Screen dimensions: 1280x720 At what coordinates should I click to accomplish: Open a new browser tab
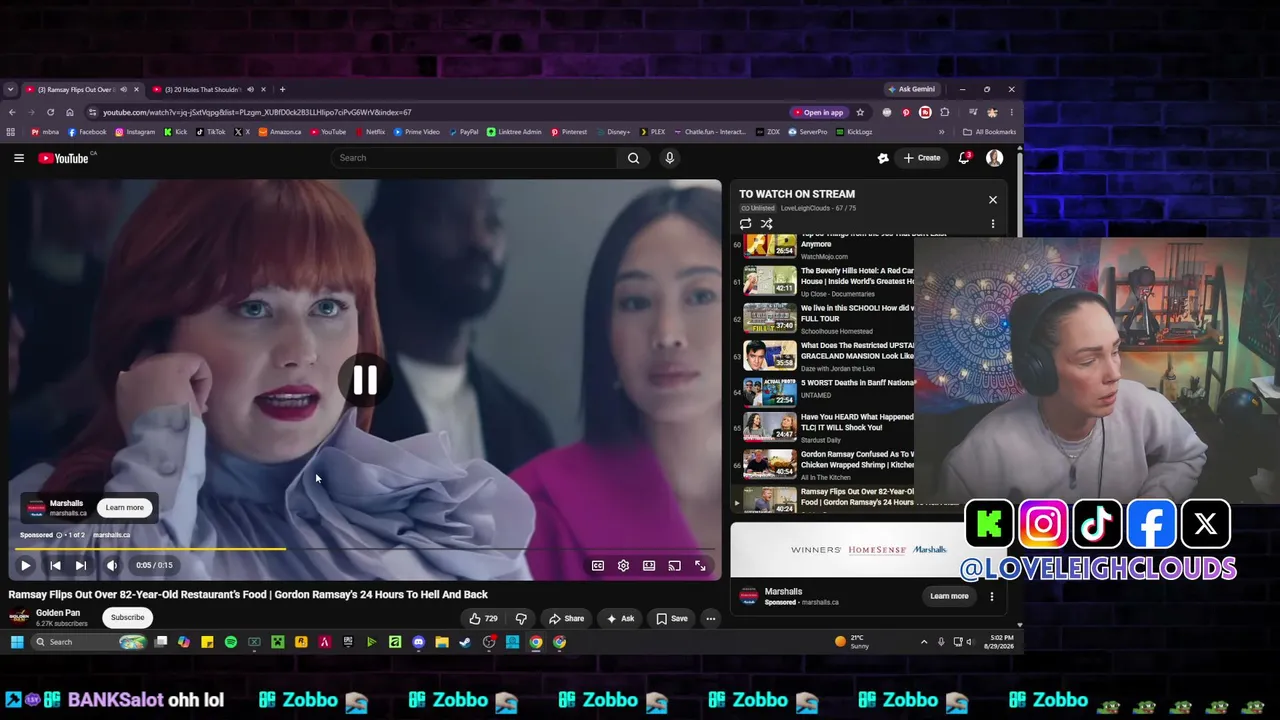[x=282, y=90]
